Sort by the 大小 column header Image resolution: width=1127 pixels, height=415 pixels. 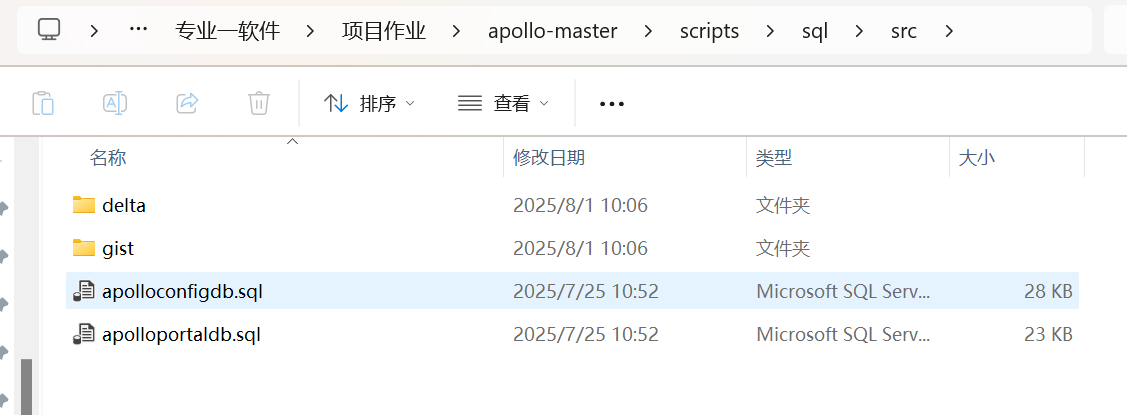[x=977, y=158]
